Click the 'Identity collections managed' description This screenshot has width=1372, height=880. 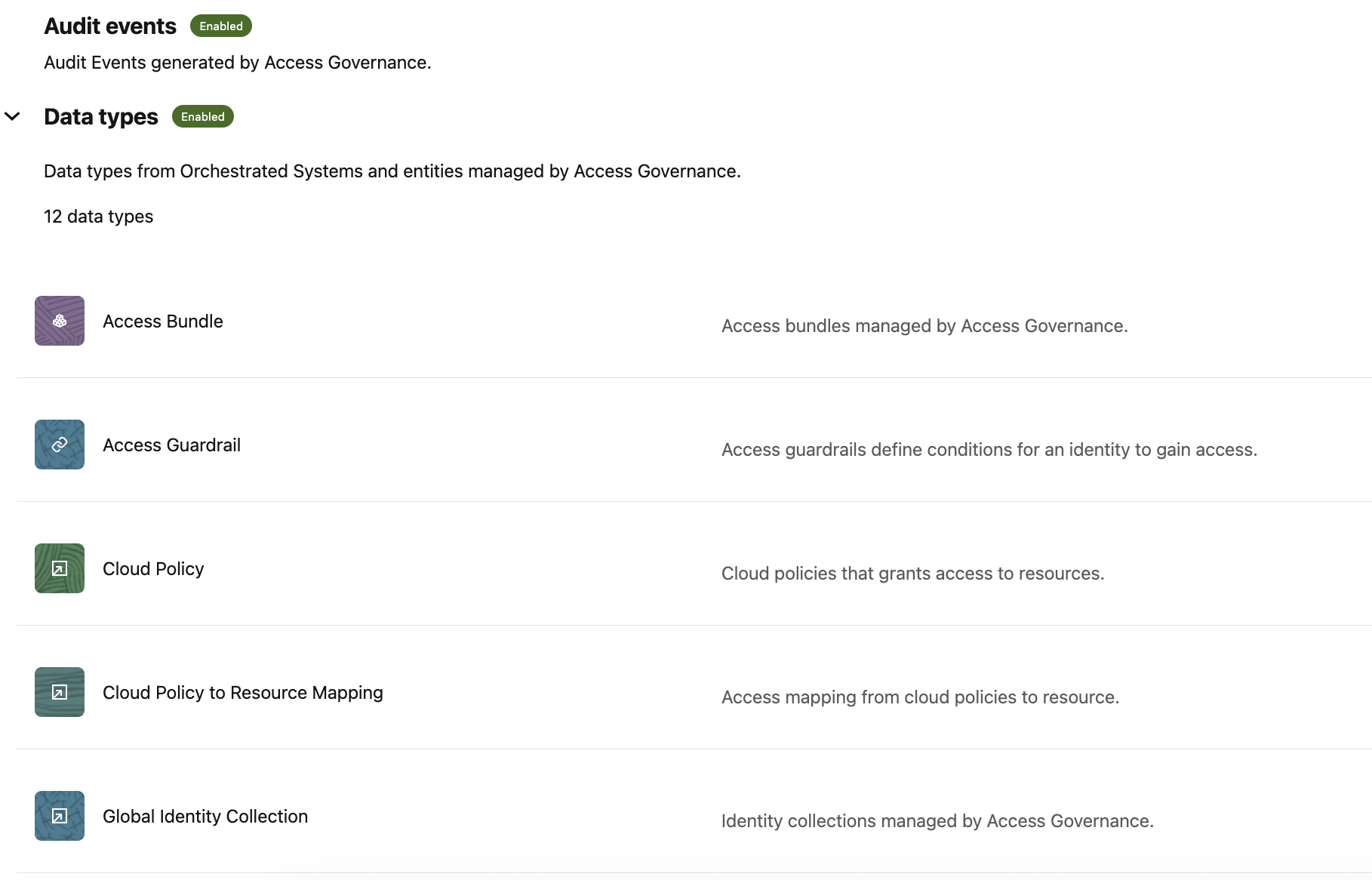coord(937,821)
